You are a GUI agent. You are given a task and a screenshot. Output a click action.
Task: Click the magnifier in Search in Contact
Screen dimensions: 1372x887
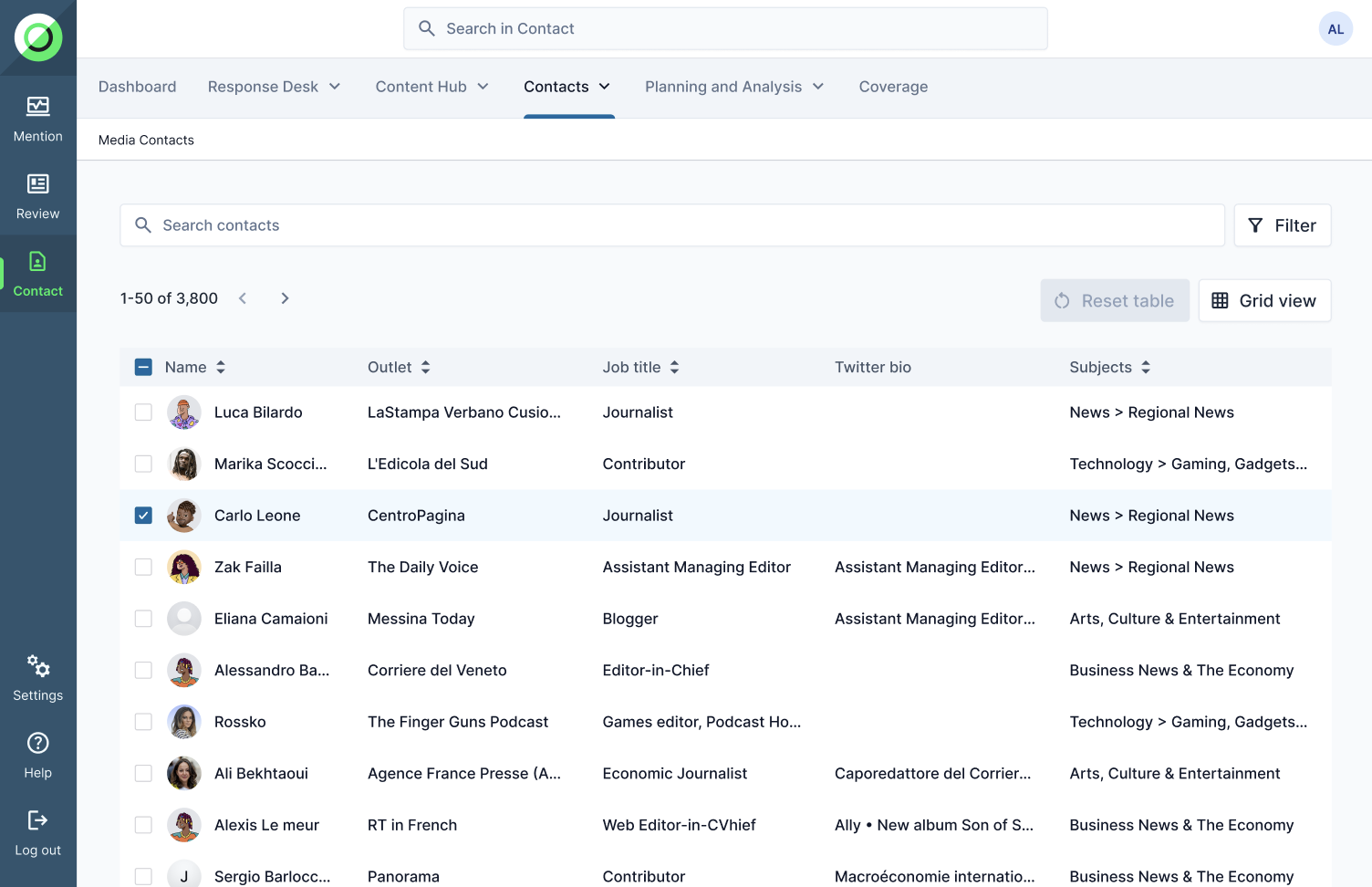427,28
